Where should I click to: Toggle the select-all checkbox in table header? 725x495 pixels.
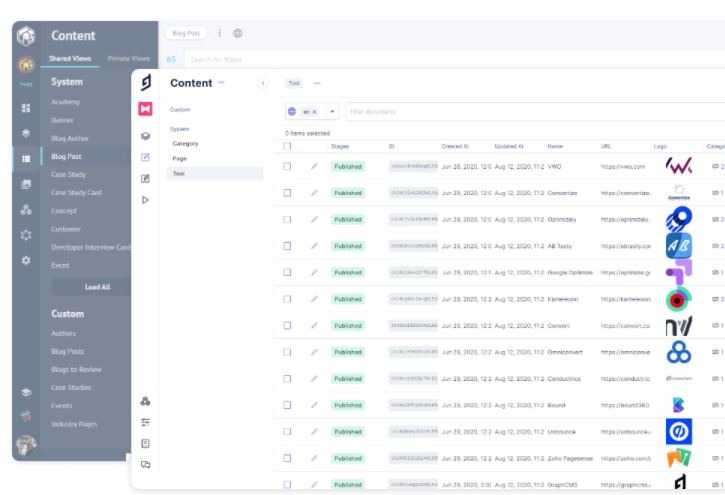click(x=288, y=146)
